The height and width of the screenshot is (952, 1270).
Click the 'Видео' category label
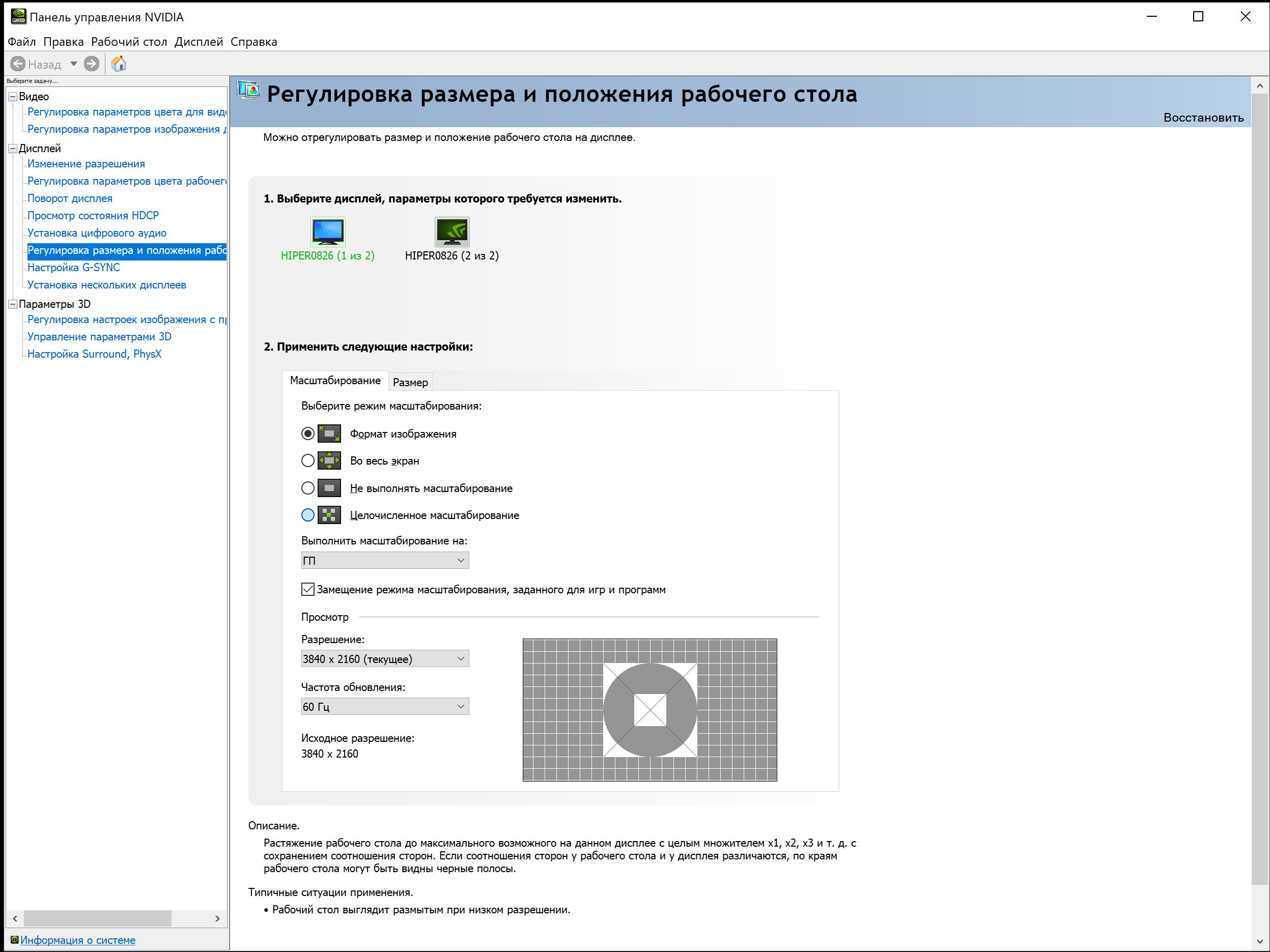coord(34,97)
